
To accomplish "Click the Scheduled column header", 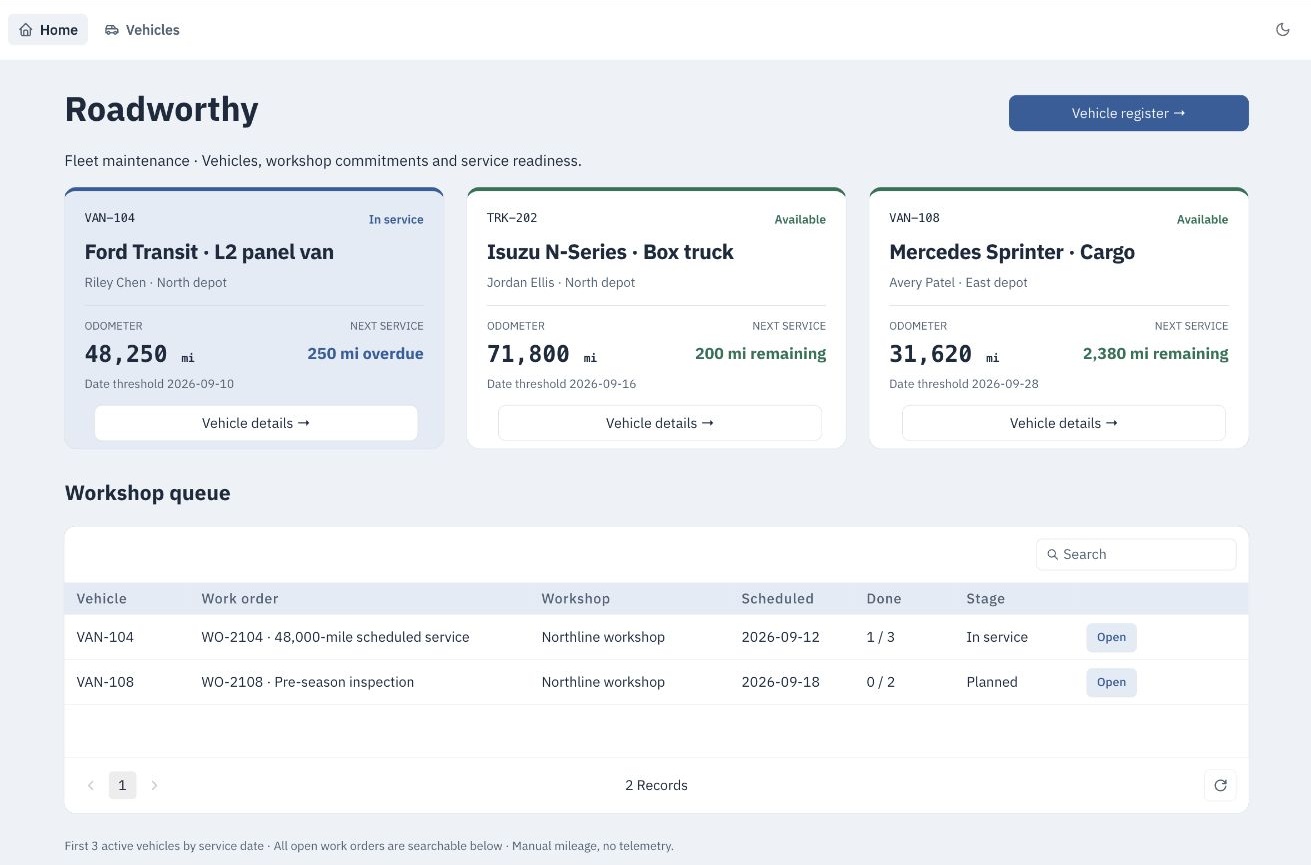I will pyautogui.click(x=777, y=598).
